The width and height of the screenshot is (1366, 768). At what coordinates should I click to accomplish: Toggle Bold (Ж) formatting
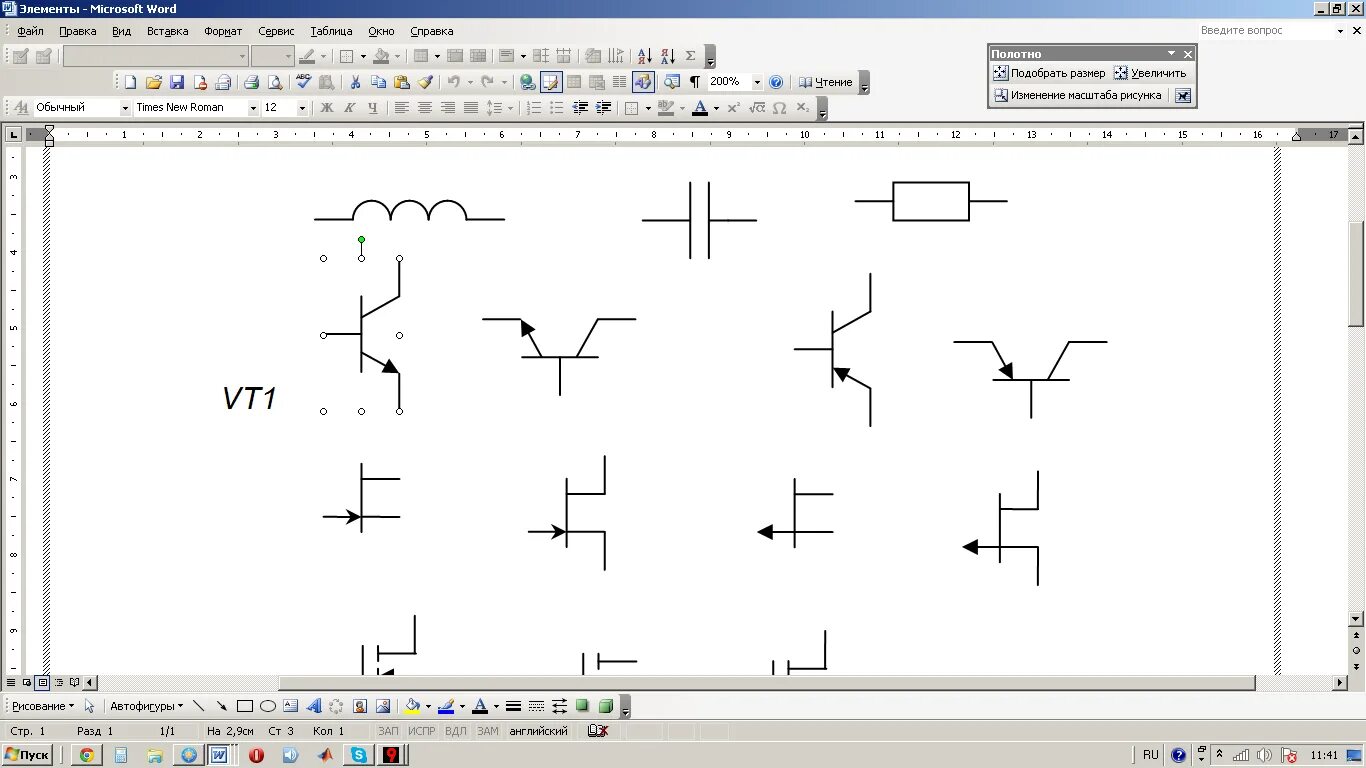327,108
